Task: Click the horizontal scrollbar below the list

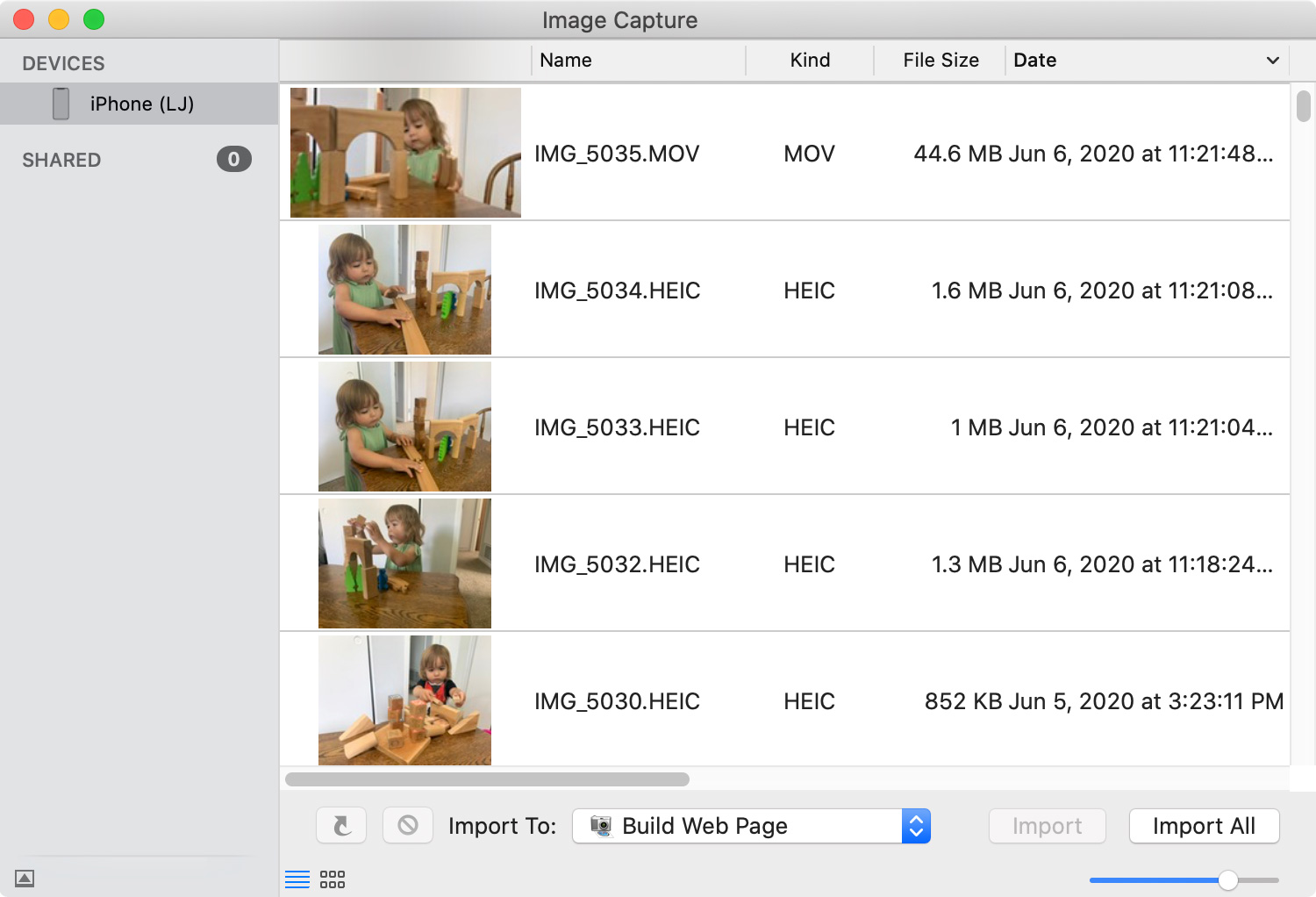Action: [x=487, y=779]
